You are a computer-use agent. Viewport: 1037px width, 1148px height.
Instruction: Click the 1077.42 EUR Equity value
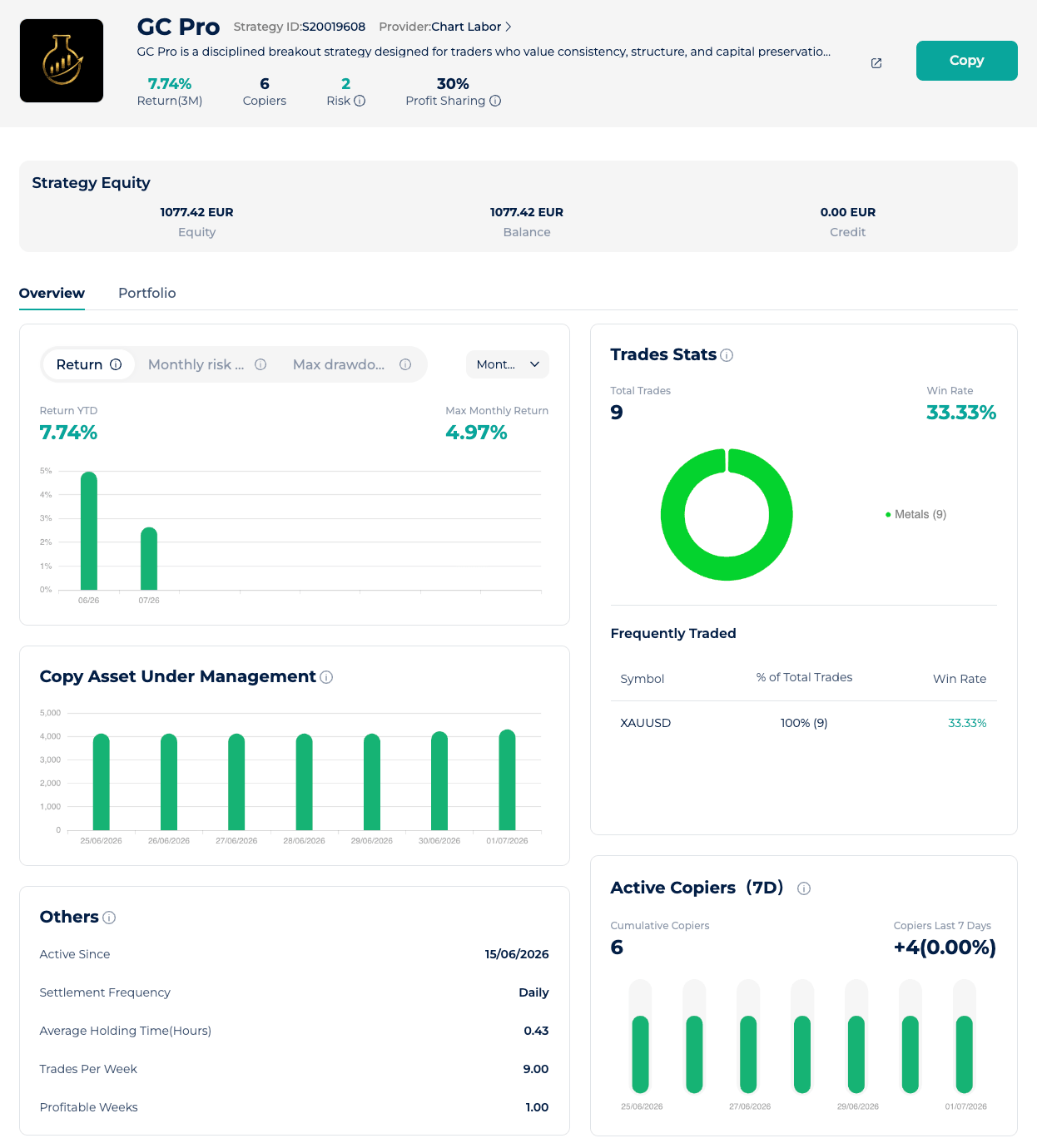196,212
